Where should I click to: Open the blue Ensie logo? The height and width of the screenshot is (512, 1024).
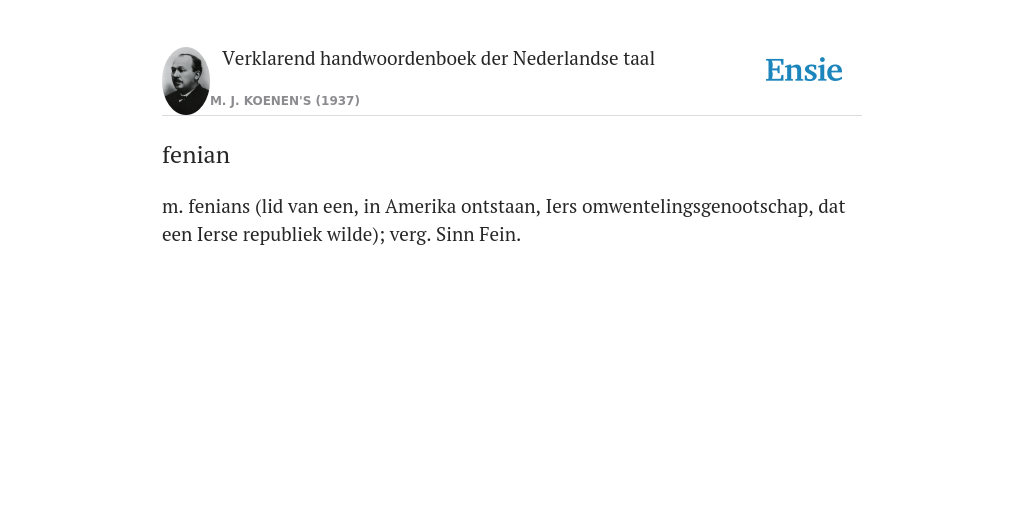pos(804,70)
